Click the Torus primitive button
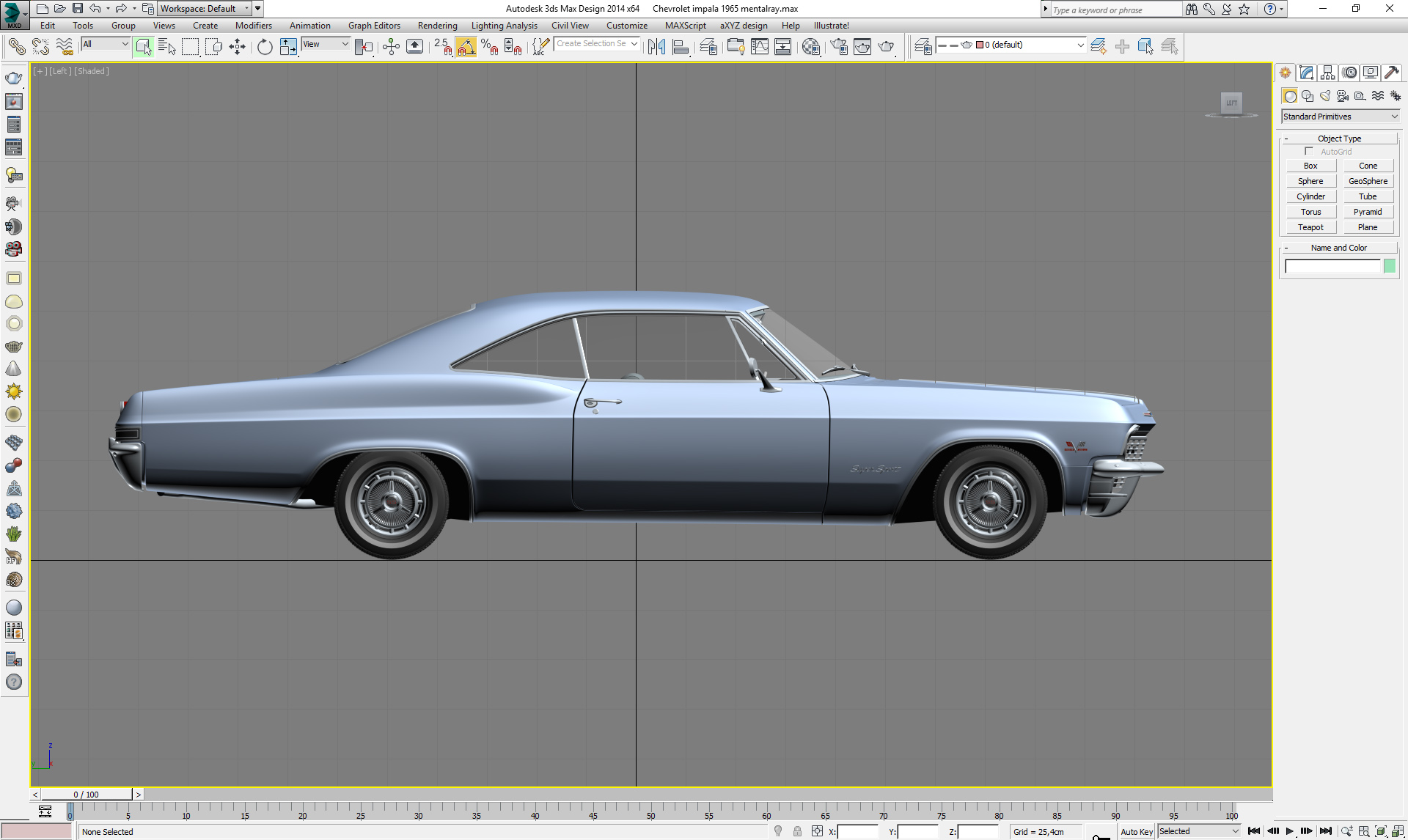The width and height of the screenshot is (1408, 840). 1310,212
